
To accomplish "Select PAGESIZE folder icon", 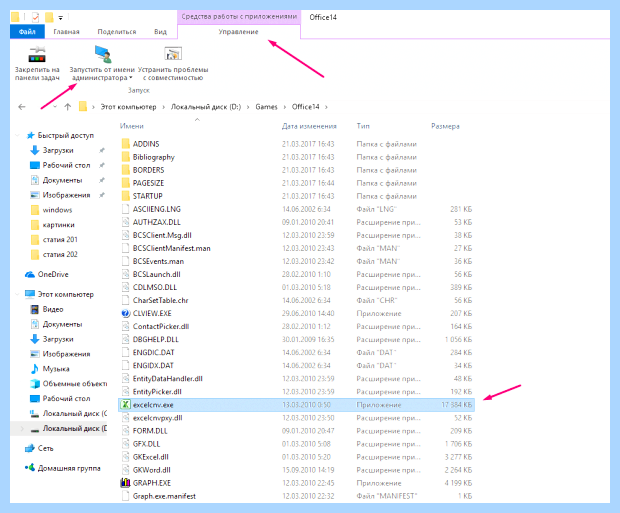I will tap(125, 183).
